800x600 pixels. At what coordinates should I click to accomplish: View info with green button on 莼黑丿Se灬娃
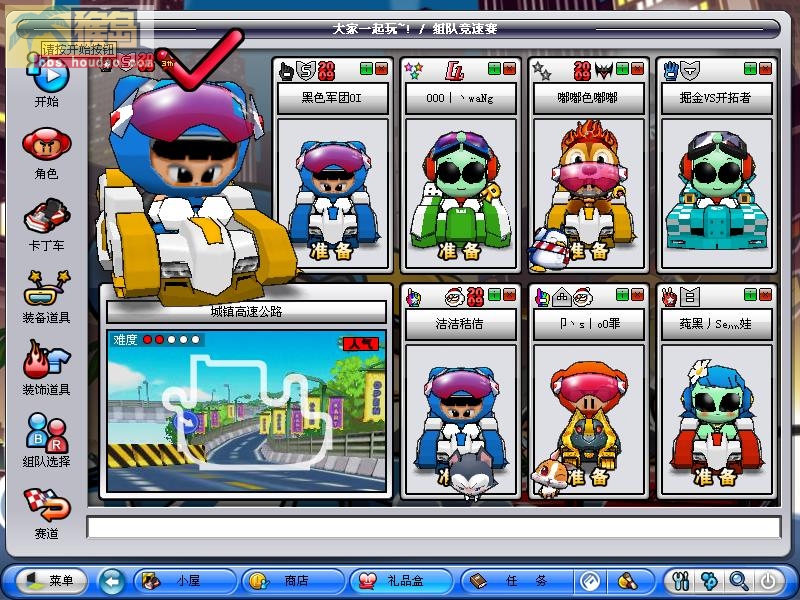pyautogui.click(x=750, y=294)
